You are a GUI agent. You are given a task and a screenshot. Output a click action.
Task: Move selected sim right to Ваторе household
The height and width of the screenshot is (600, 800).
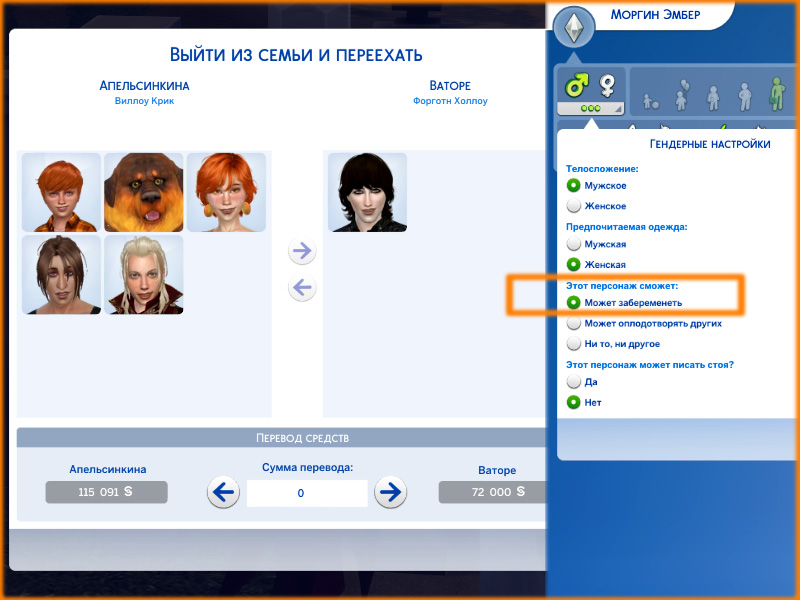302,251
